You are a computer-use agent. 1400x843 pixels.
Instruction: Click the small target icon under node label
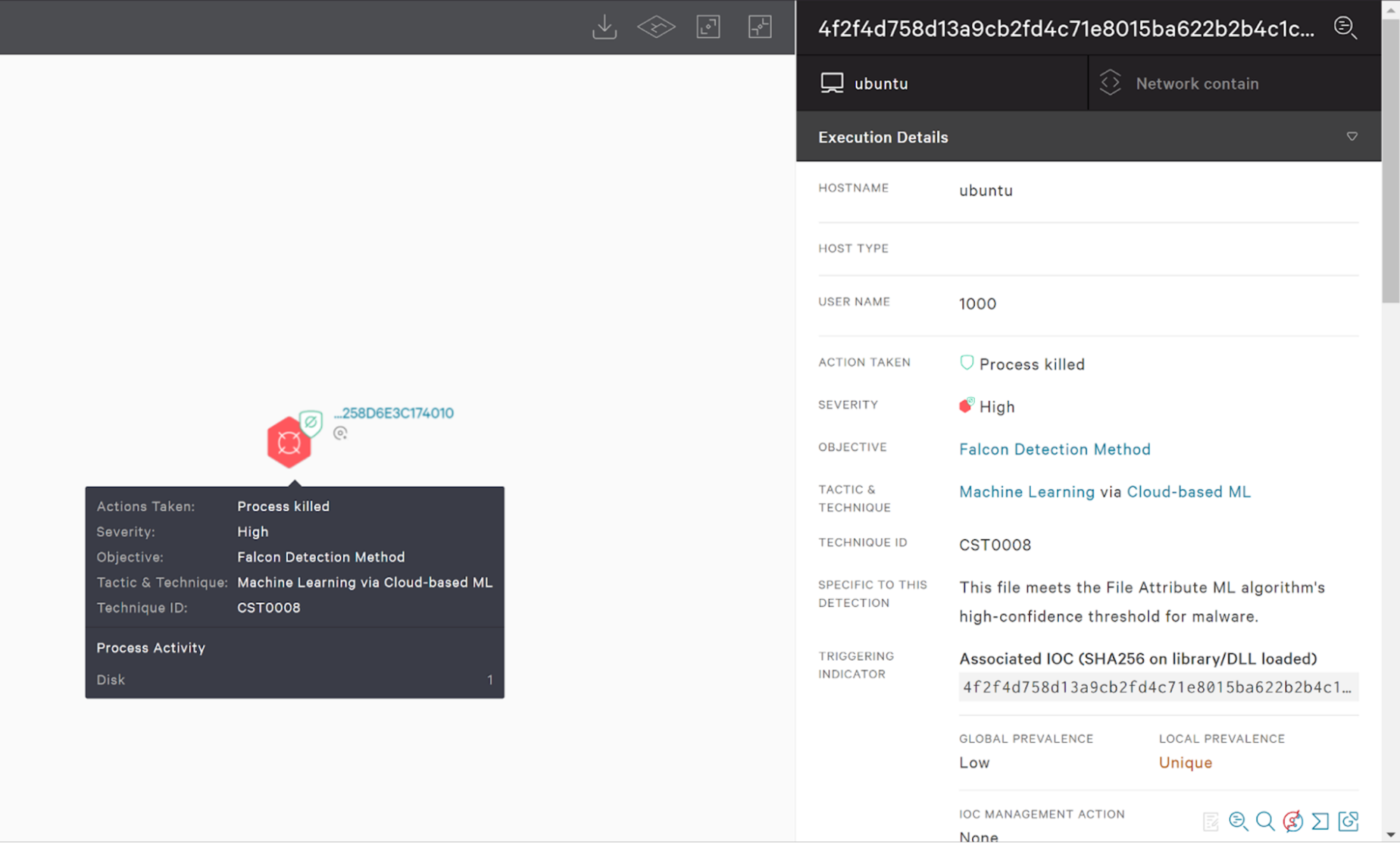pyautogui.click(x=340, y=434)
